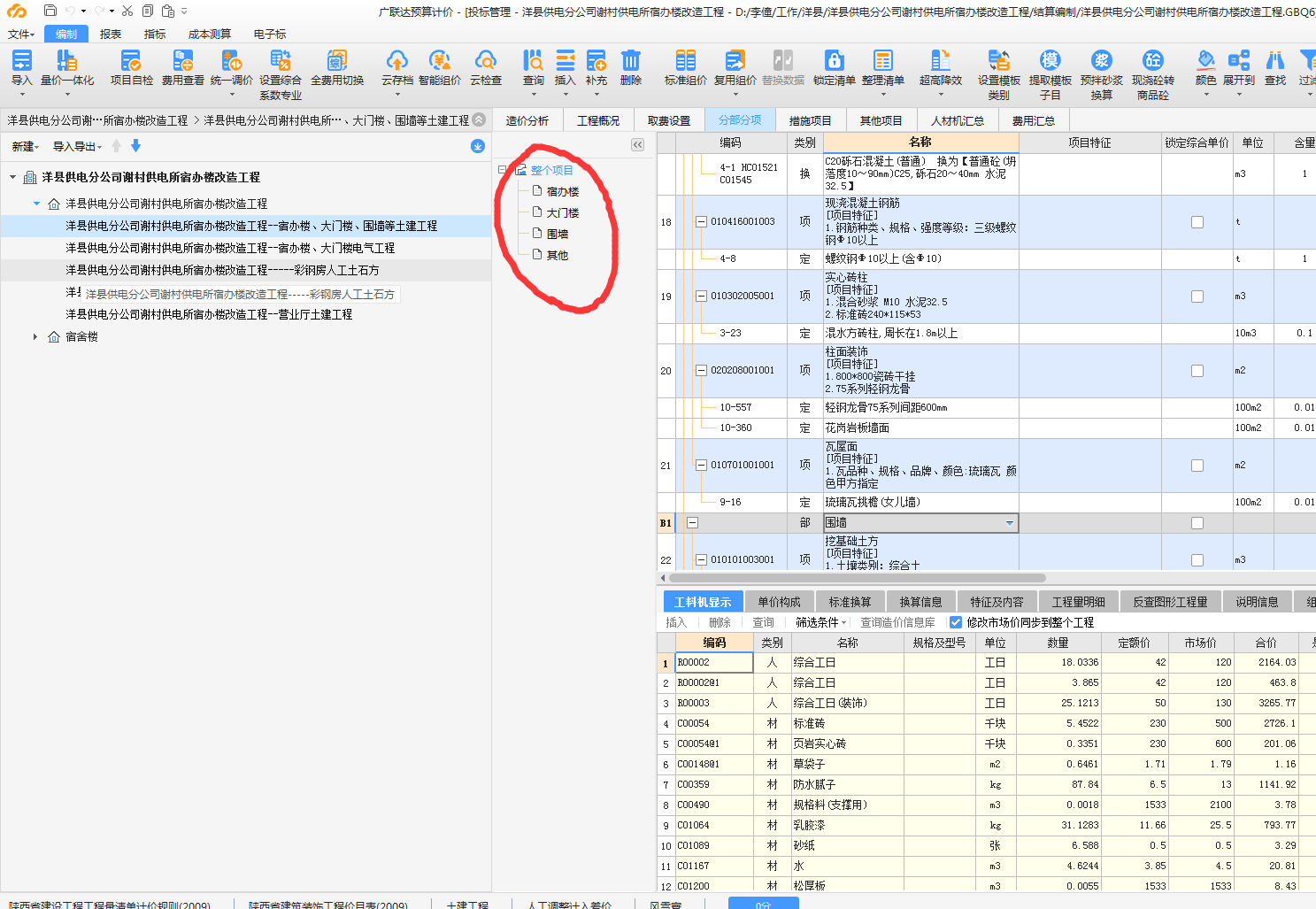The width and height of the screenshot is (1316, 909).
Task: Uncheck 修改市场价同步到整个工程
Action: (x=955, y=622)
